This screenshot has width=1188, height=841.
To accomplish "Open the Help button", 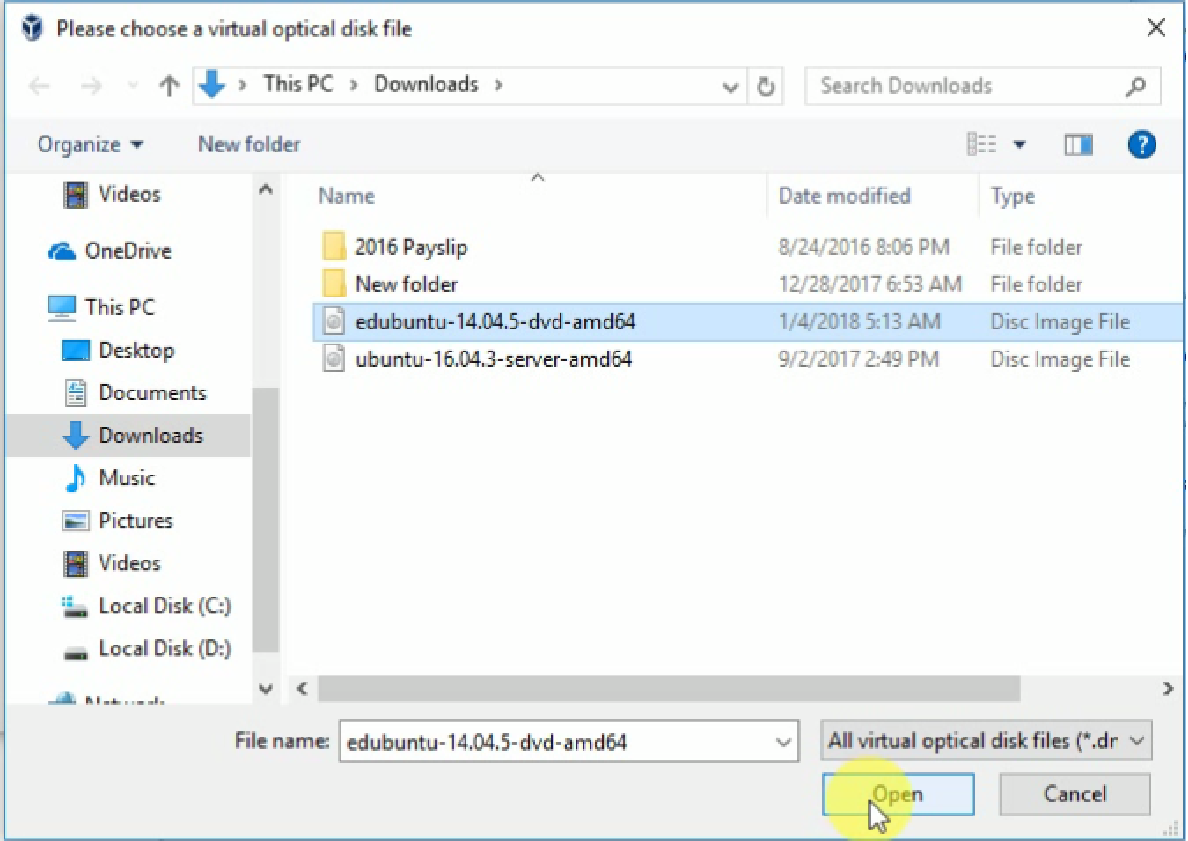I will (x=1141, y=144).
